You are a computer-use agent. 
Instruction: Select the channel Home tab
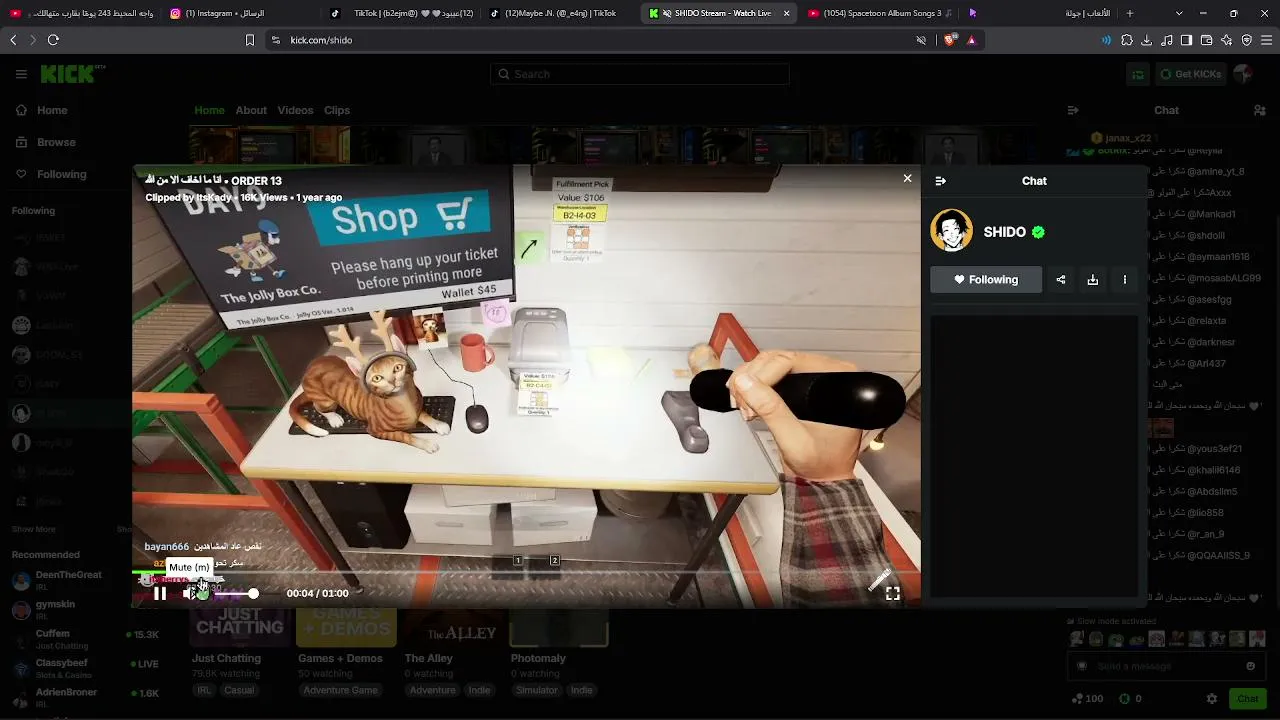[209, 110]
